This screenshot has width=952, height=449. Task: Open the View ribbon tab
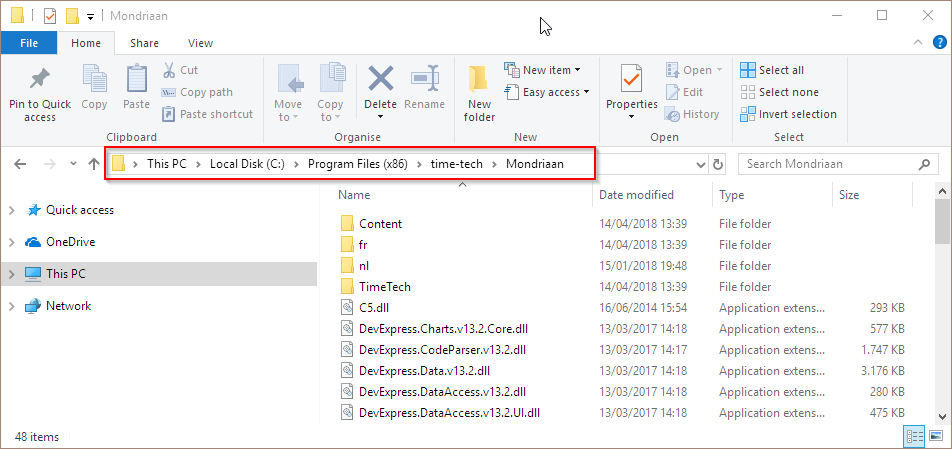(x=200, y=43)
